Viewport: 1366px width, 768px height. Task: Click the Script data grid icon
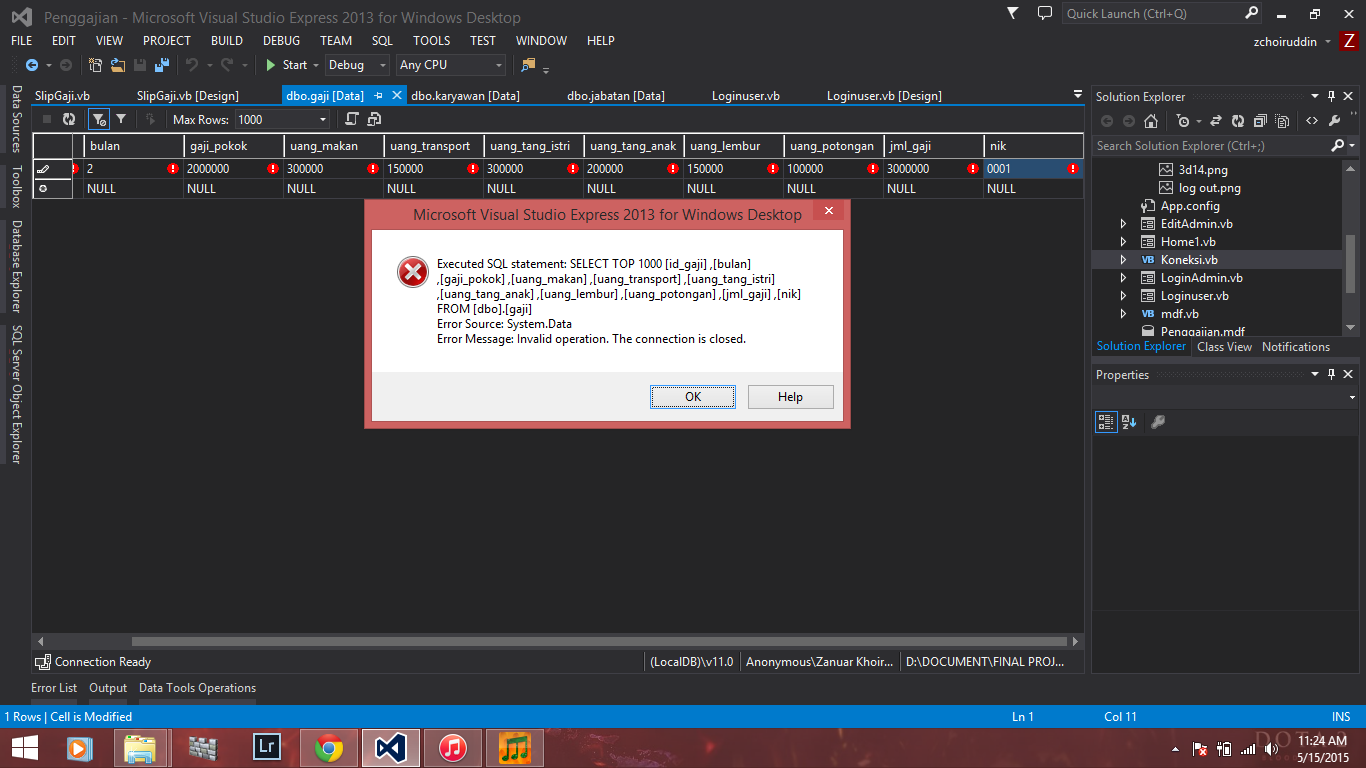[x=352, y=119]
